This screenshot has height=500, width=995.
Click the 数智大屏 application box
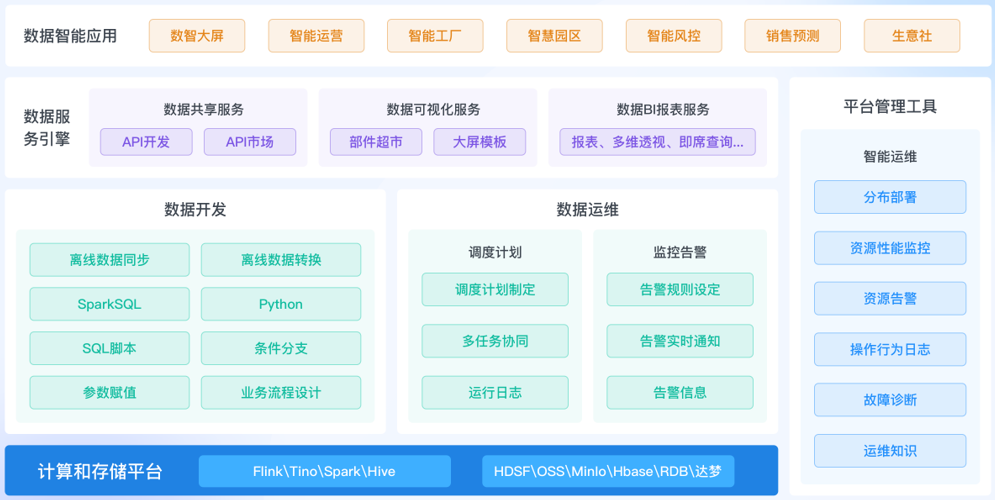point(197,36)
